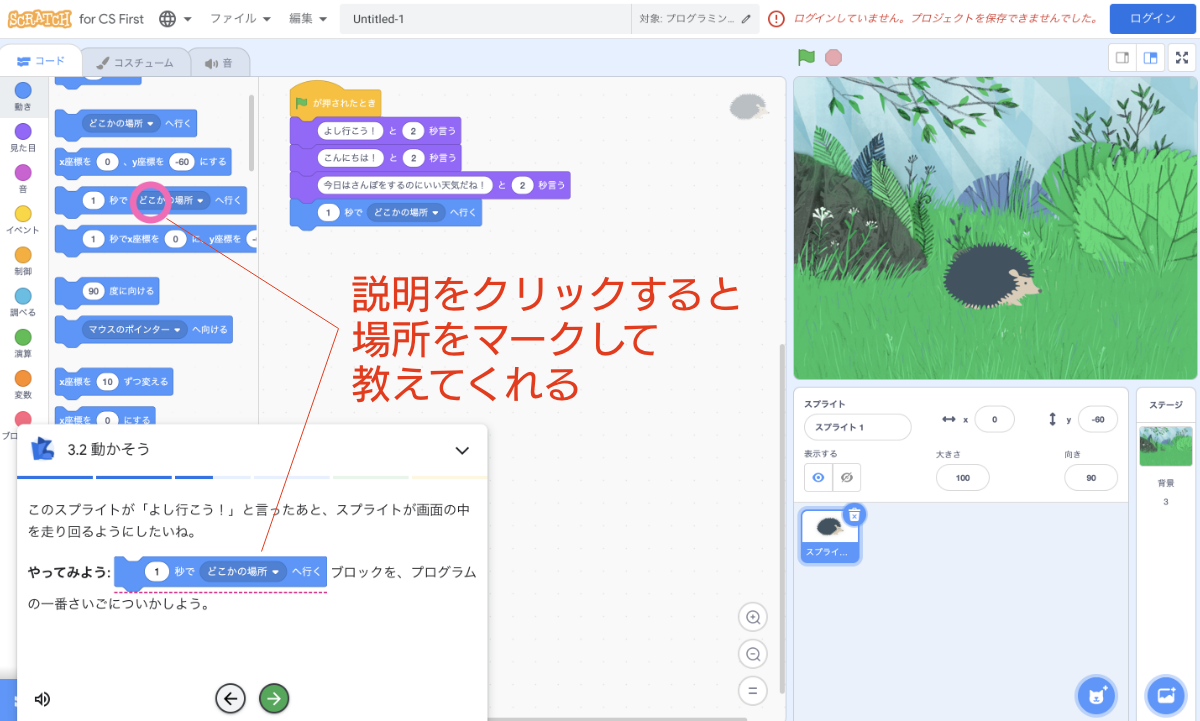Open the add sprite cat icon
The height and width of the screenshot is (721, 1200).
coord(1096,695)
